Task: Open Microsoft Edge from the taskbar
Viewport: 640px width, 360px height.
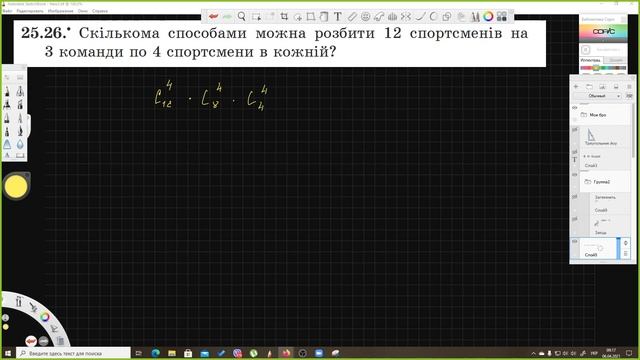Action: [x=156, y=353]
